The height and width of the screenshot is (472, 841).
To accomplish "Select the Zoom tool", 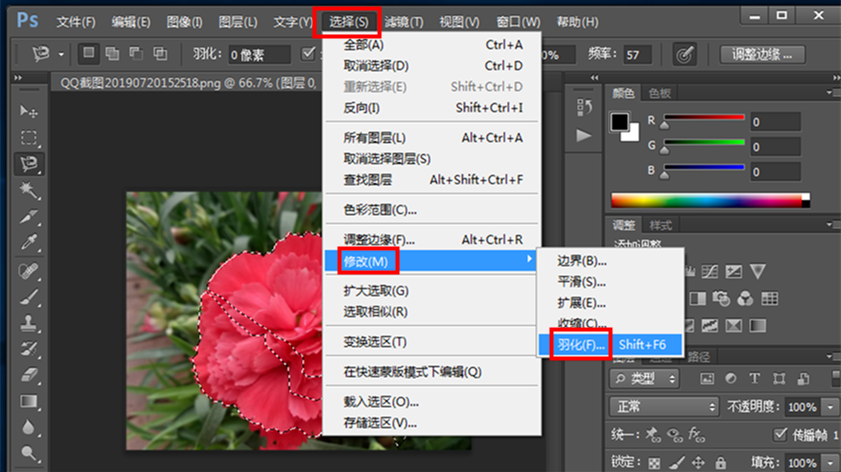I will point(28,454).
